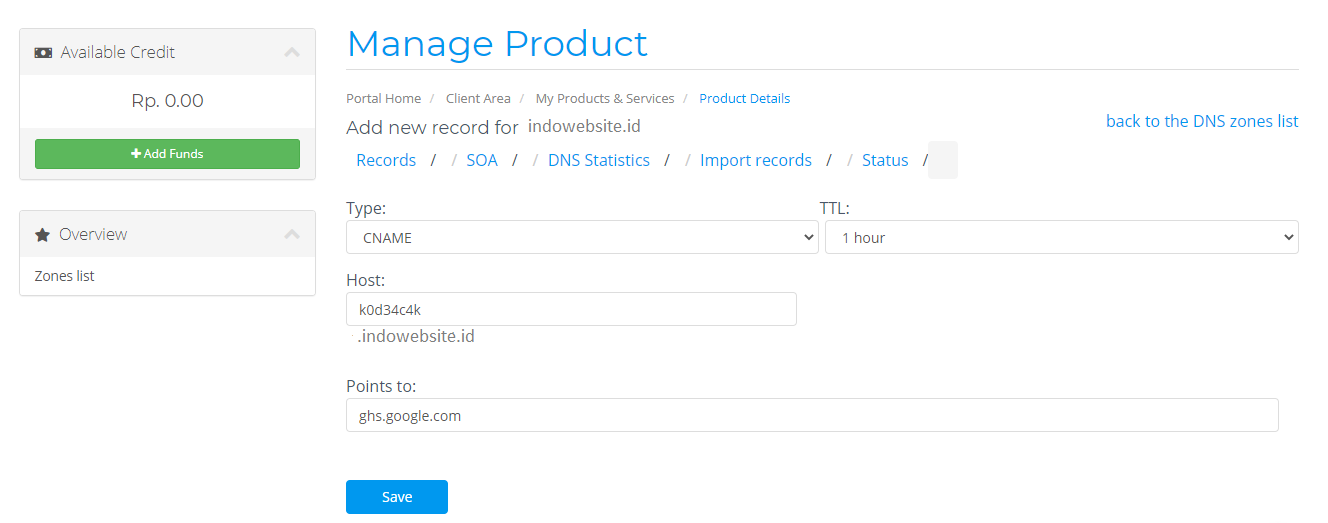View the DNS Statistics tab
Screen dimensions: 1328x523
[x=598, y=160]
